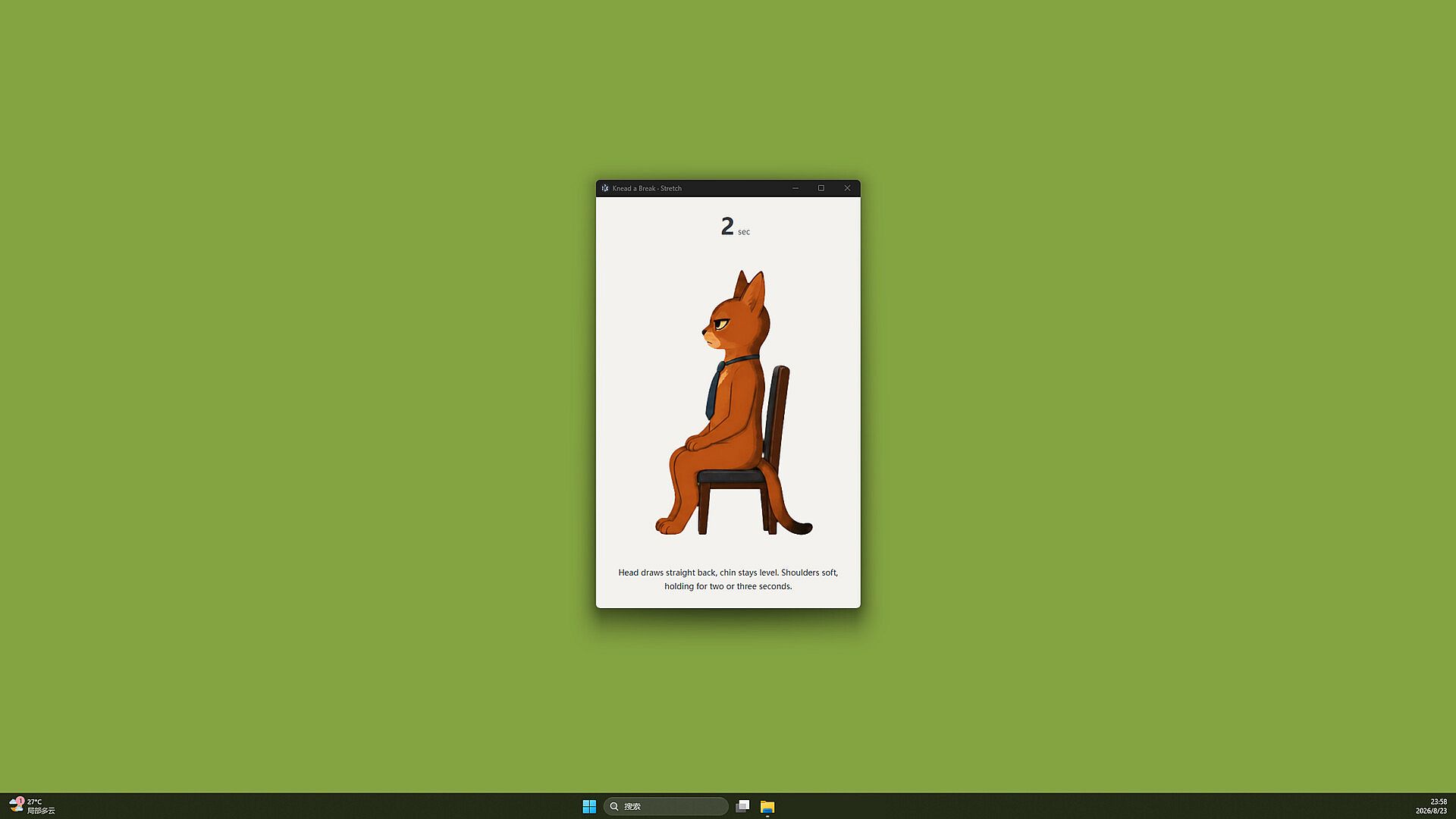Click the countdown number showing 2
This screenshot has width=1456, height=819.
(x=727, y=226)
